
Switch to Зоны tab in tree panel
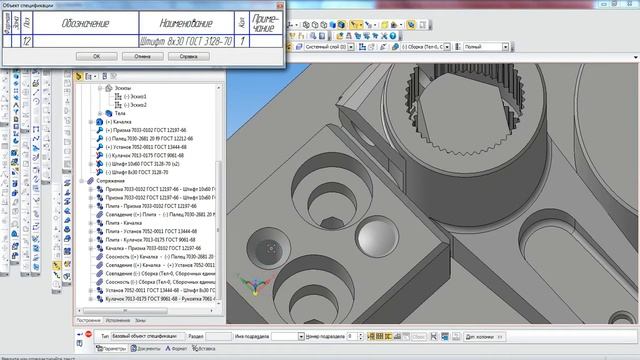tap(140, 320)
